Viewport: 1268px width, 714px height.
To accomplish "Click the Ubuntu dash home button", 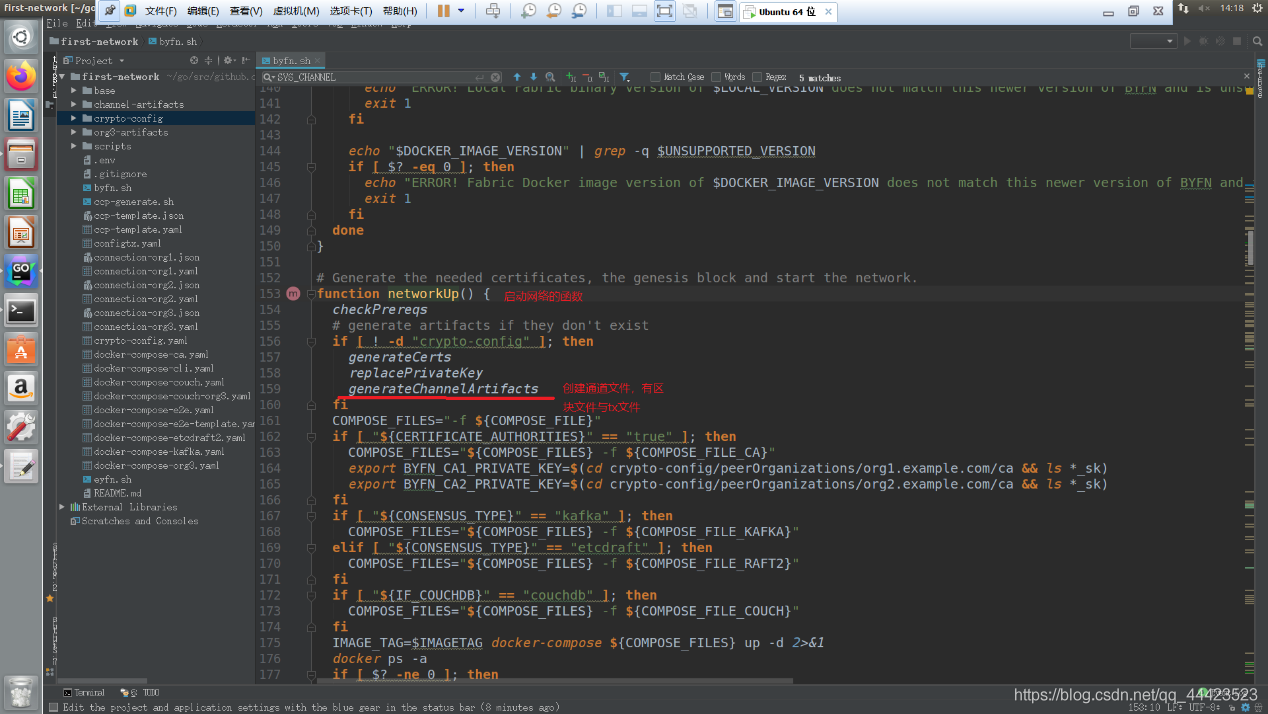I will point(21,38).
